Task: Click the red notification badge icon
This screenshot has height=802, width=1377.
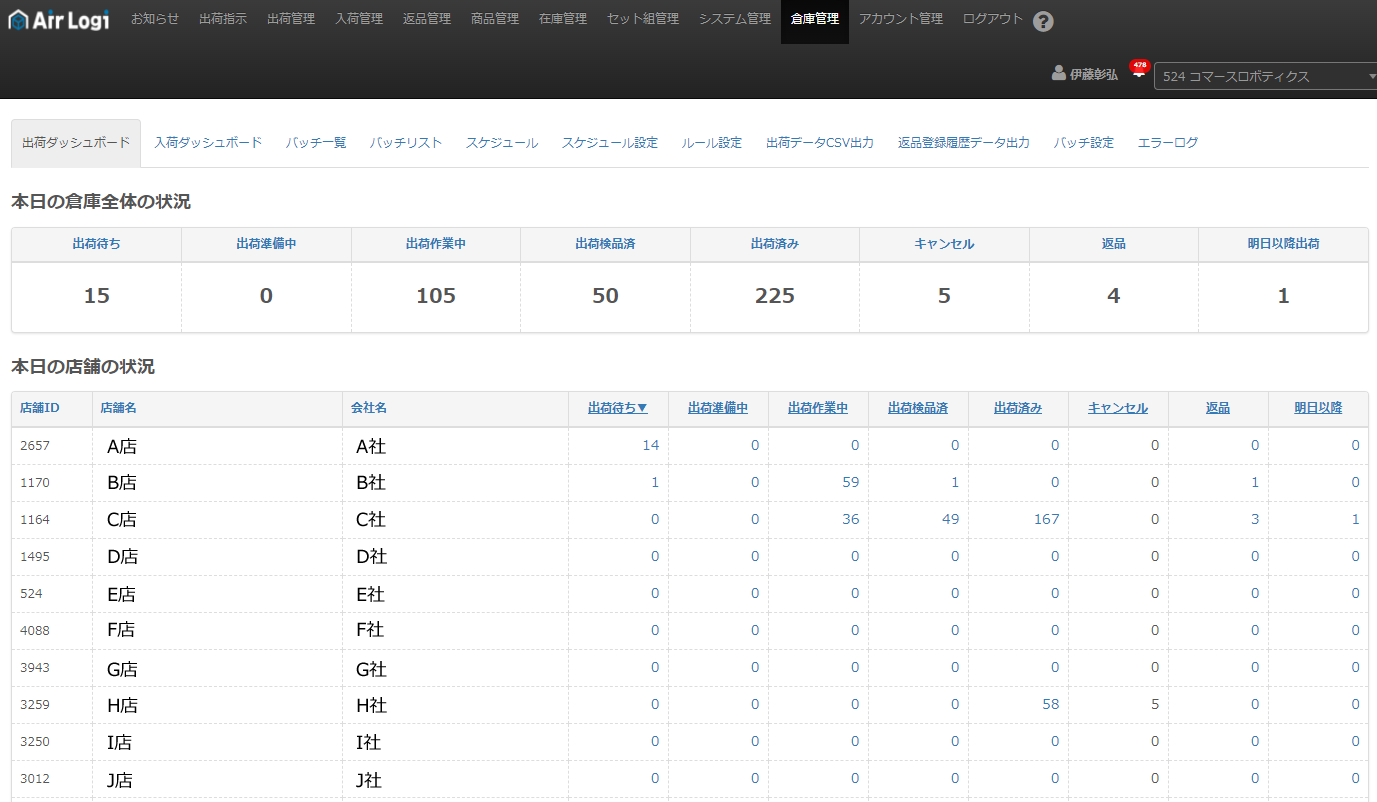Action: click(x=1139, y=68)
